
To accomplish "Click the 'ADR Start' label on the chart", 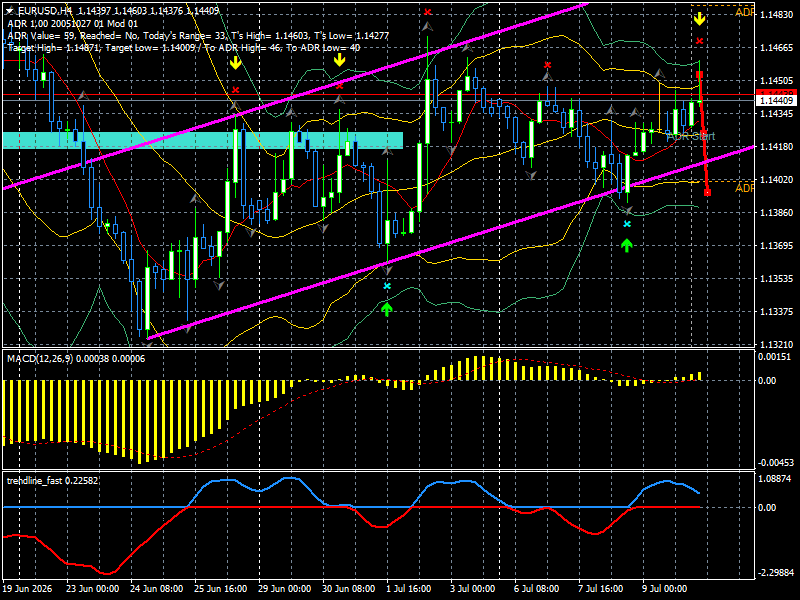I will coord(691,136).
